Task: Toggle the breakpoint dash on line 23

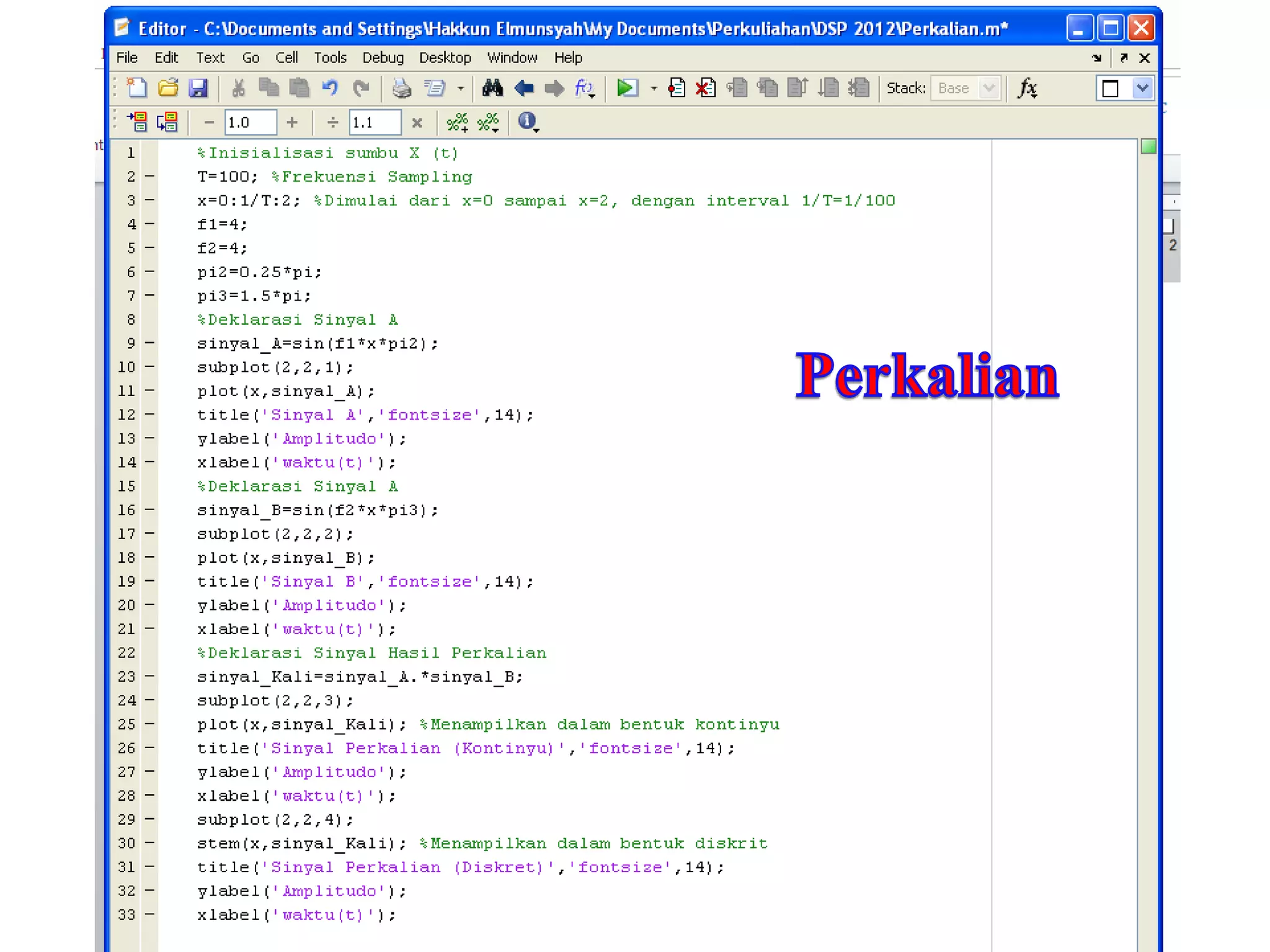Action: [x=149, y=676]
